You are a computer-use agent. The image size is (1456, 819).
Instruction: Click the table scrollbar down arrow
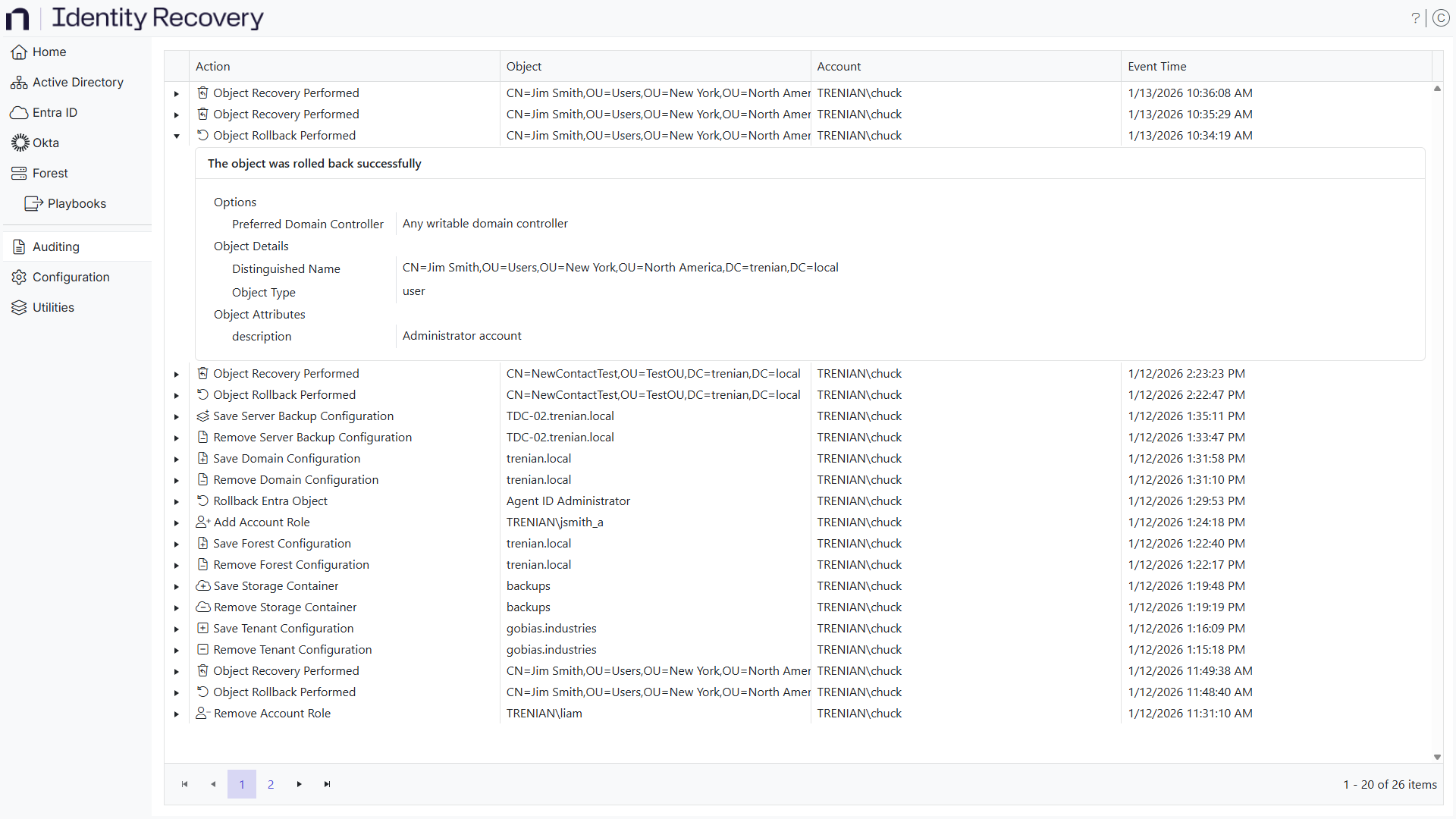coord(1437,757)
